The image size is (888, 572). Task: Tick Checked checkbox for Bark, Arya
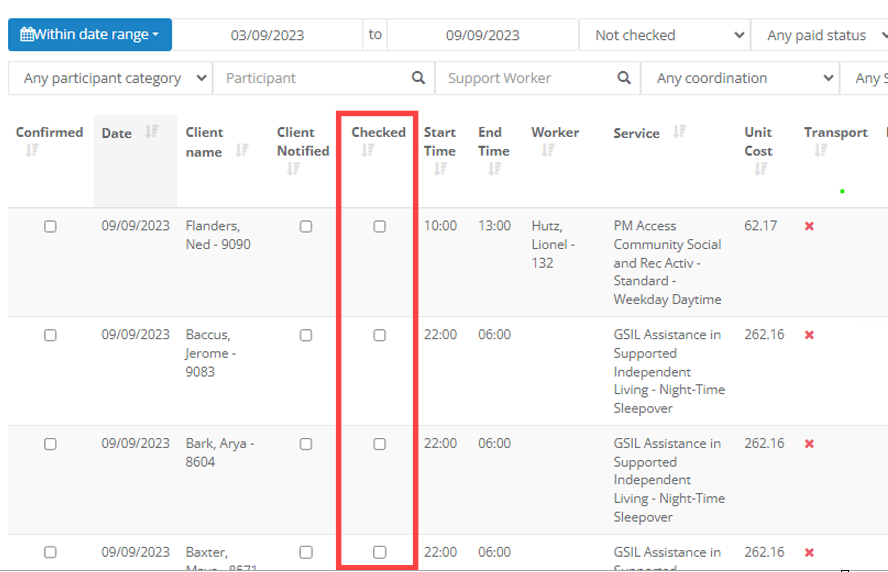tap(379, 444)
